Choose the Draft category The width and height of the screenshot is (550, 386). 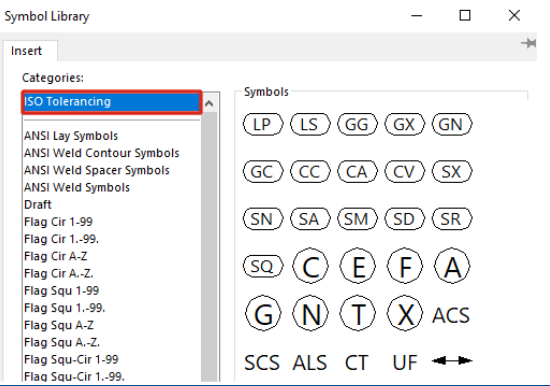(x=38, y=205)
